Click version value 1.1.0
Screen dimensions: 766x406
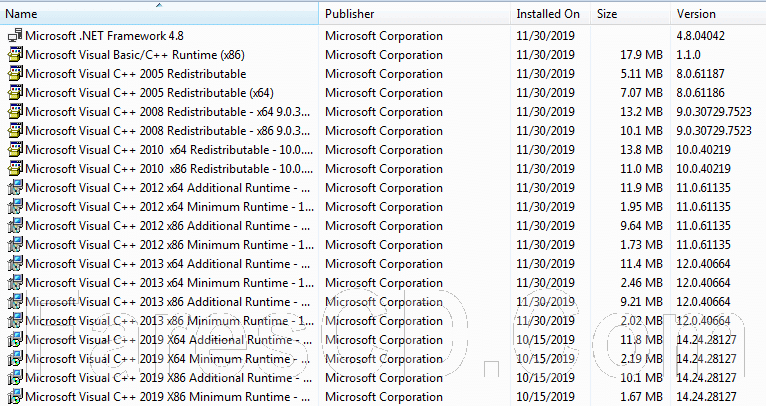688,55
